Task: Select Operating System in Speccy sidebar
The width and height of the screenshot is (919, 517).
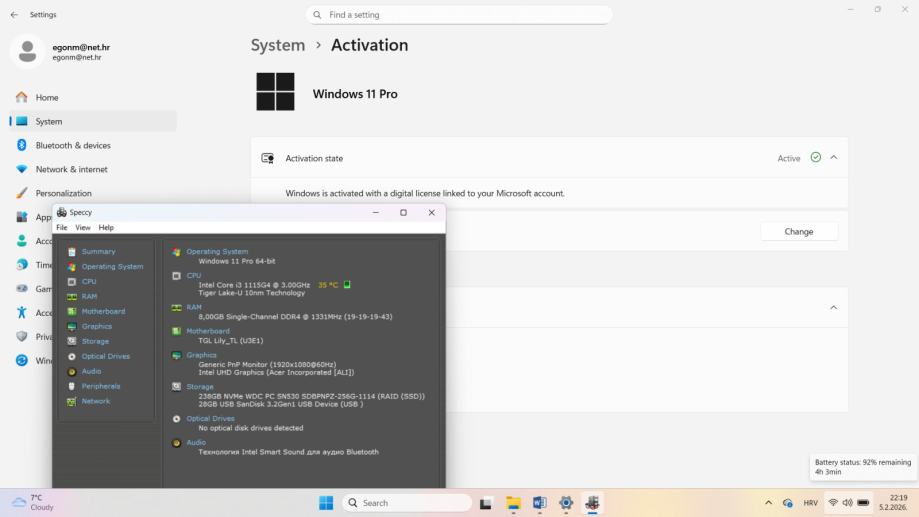Action: point(112,266)
